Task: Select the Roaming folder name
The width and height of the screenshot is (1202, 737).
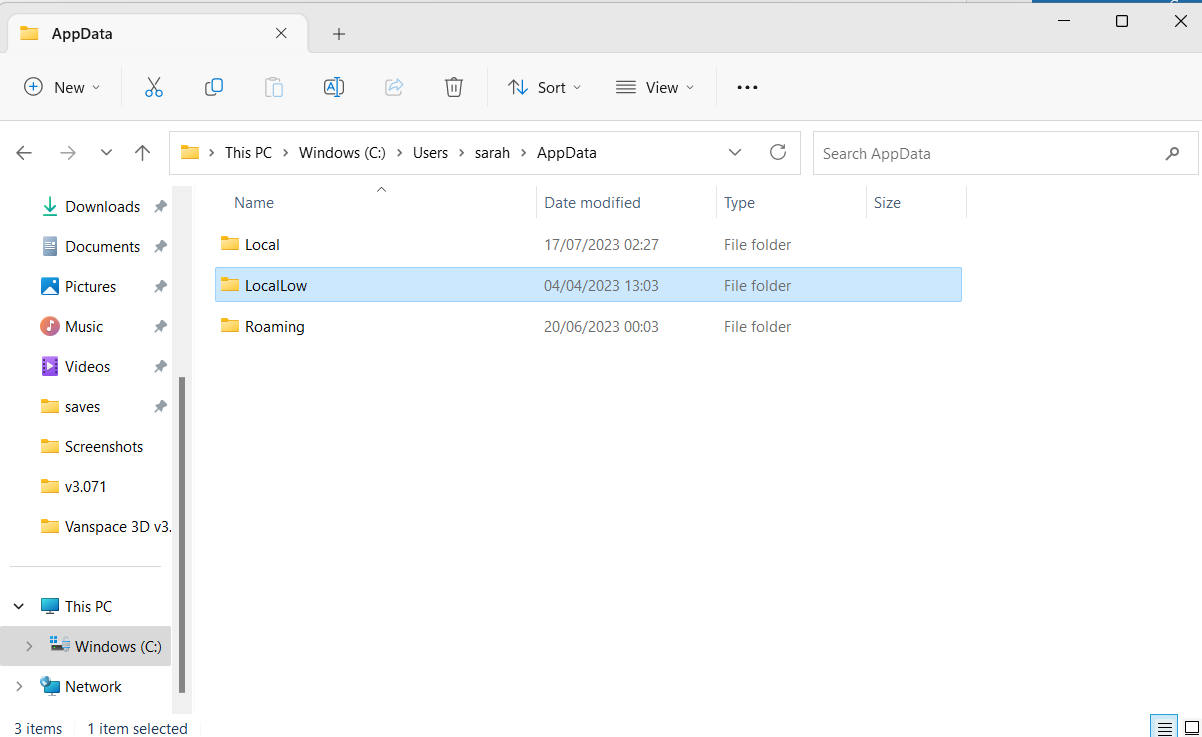Action: tap(275, 327)
